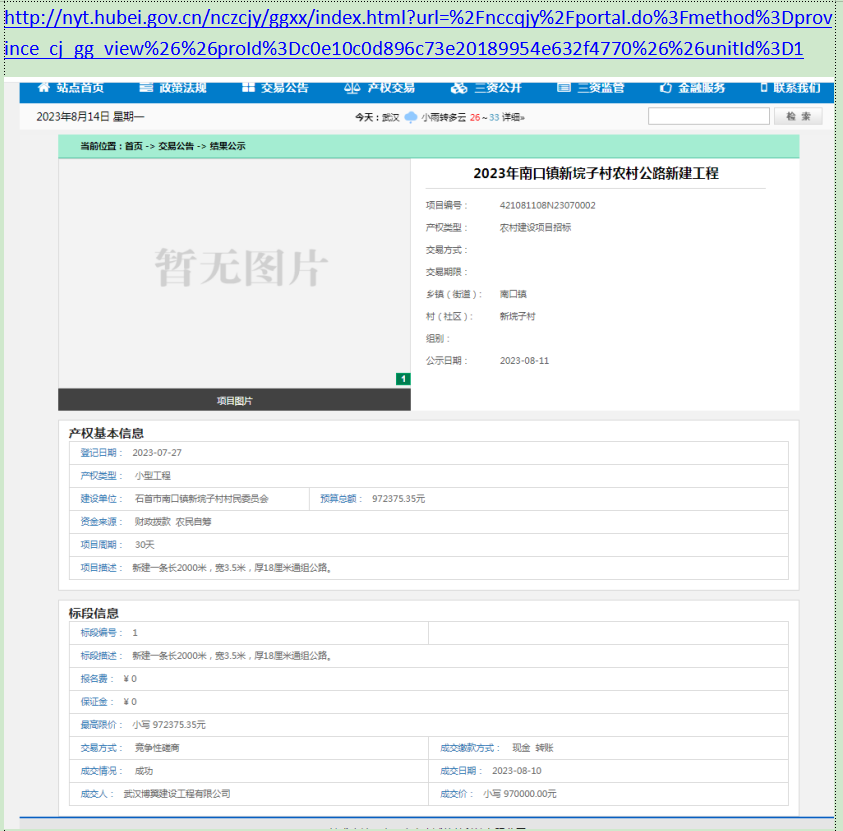Go to the 金融服务 menu item
The image size is (843, 831).
click(x=701, y=89)
